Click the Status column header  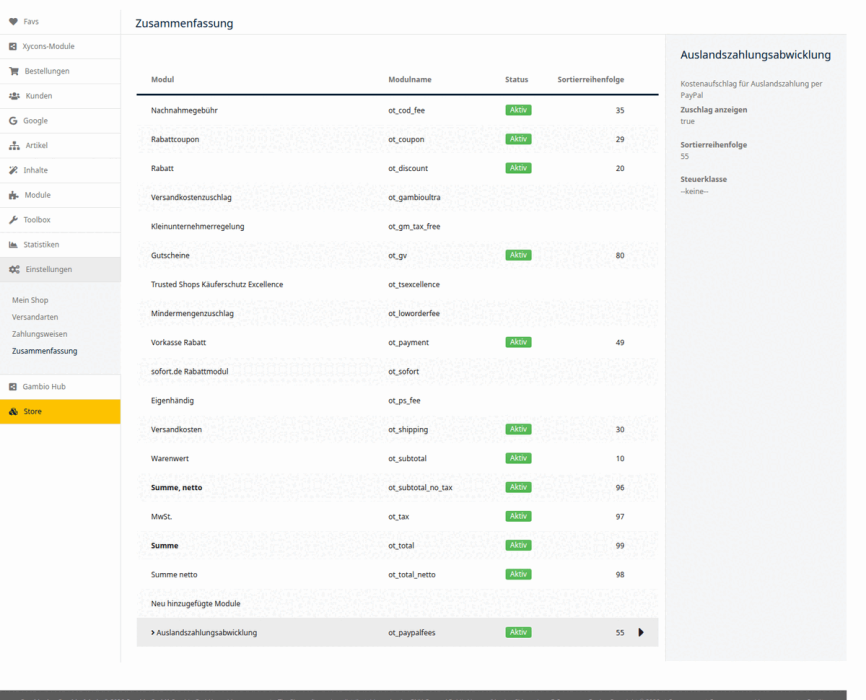tap(516, 80)
